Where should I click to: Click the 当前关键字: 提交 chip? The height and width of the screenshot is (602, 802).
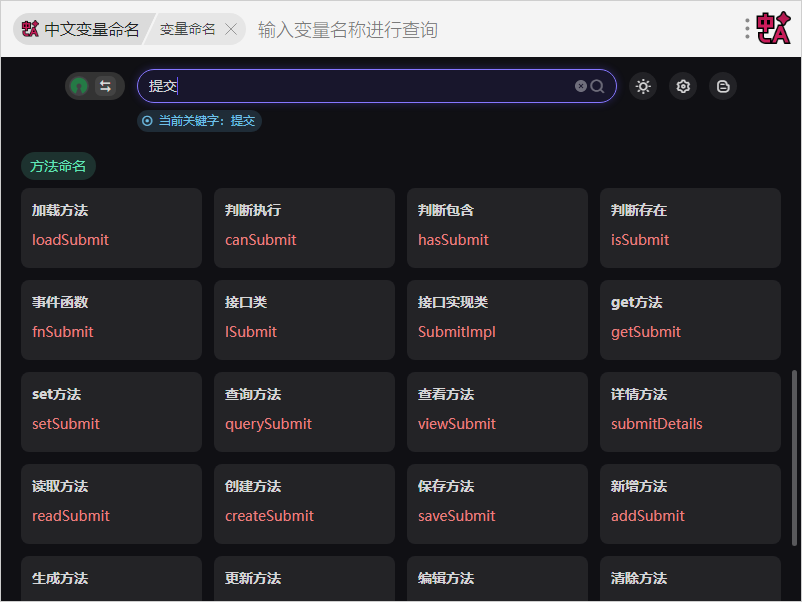pos(199,121)
